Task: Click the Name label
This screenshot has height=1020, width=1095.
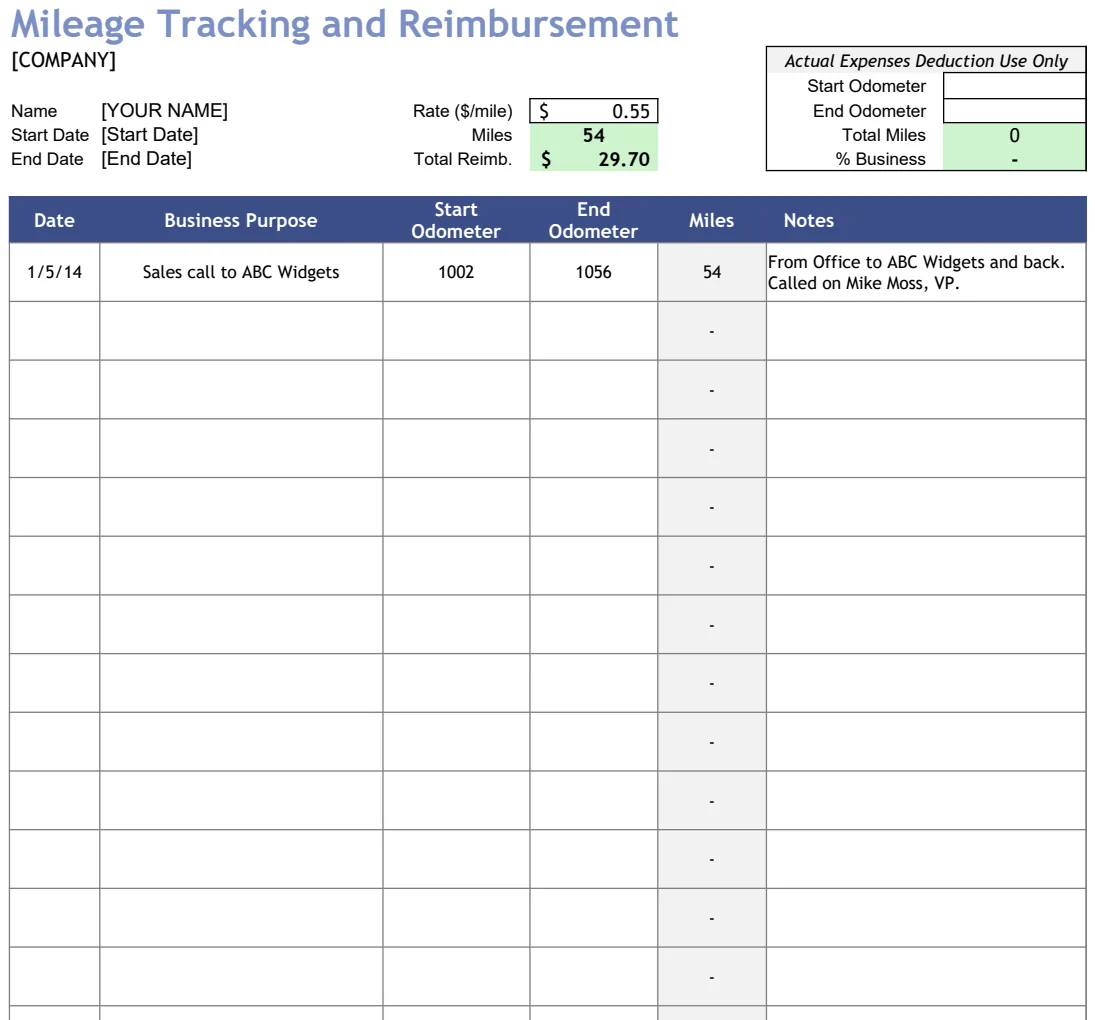Action: pos(34,111)
